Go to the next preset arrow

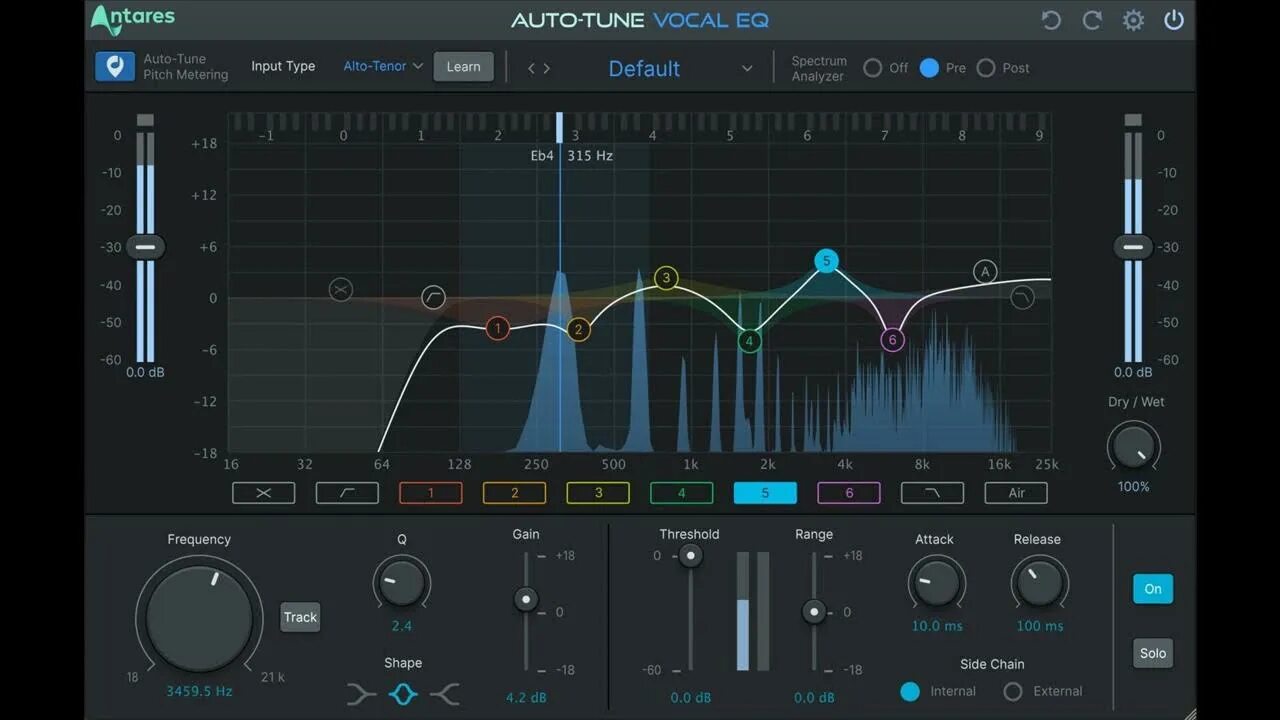coord(547,68)
